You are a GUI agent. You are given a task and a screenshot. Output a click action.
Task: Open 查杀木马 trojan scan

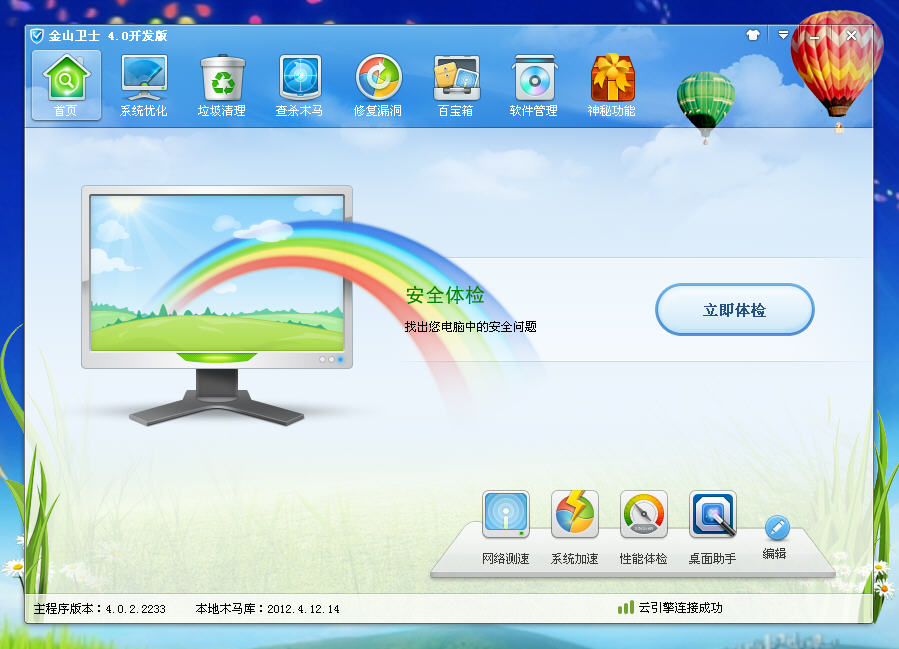click(299, 85)
